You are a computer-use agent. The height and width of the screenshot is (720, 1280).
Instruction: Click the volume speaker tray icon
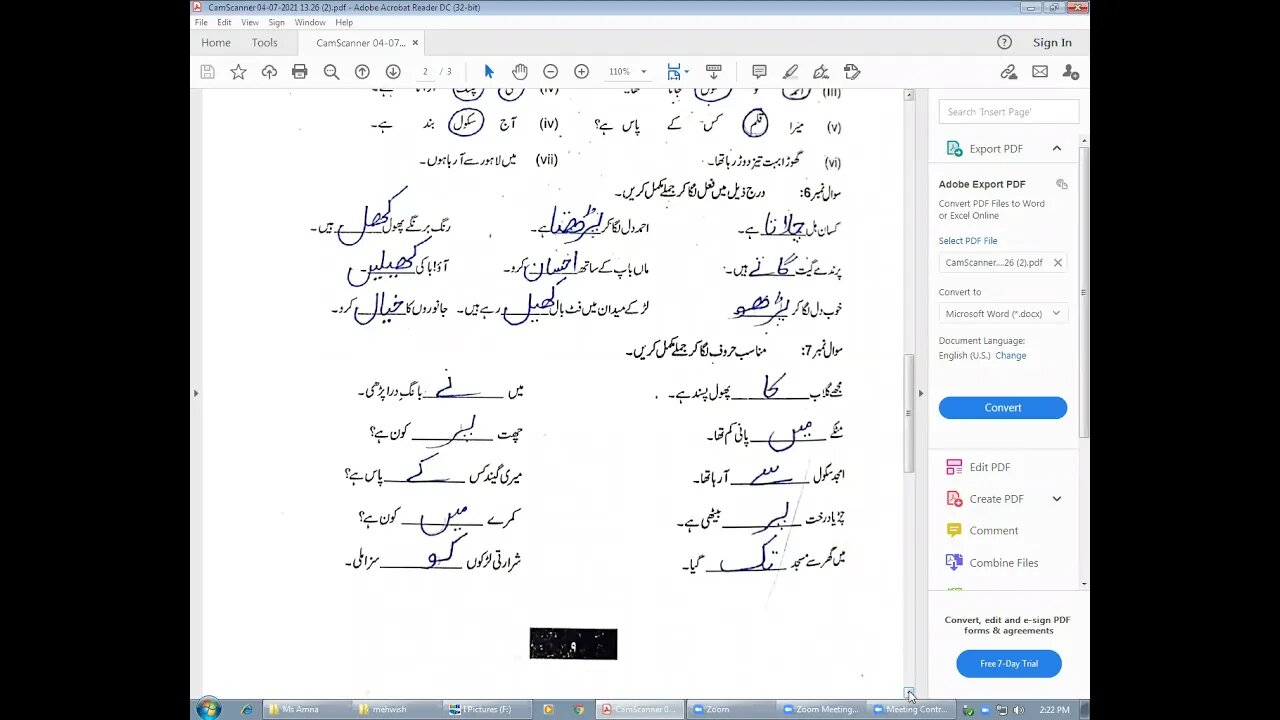coord(1018,710)
